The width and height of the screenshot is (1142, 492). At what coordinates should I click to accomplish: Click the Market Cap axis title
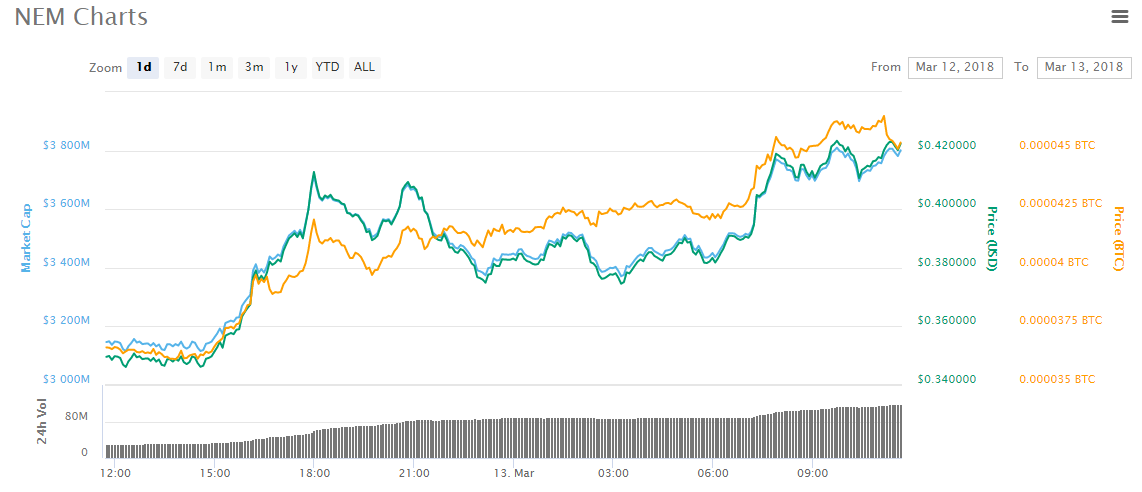[26, 238]
